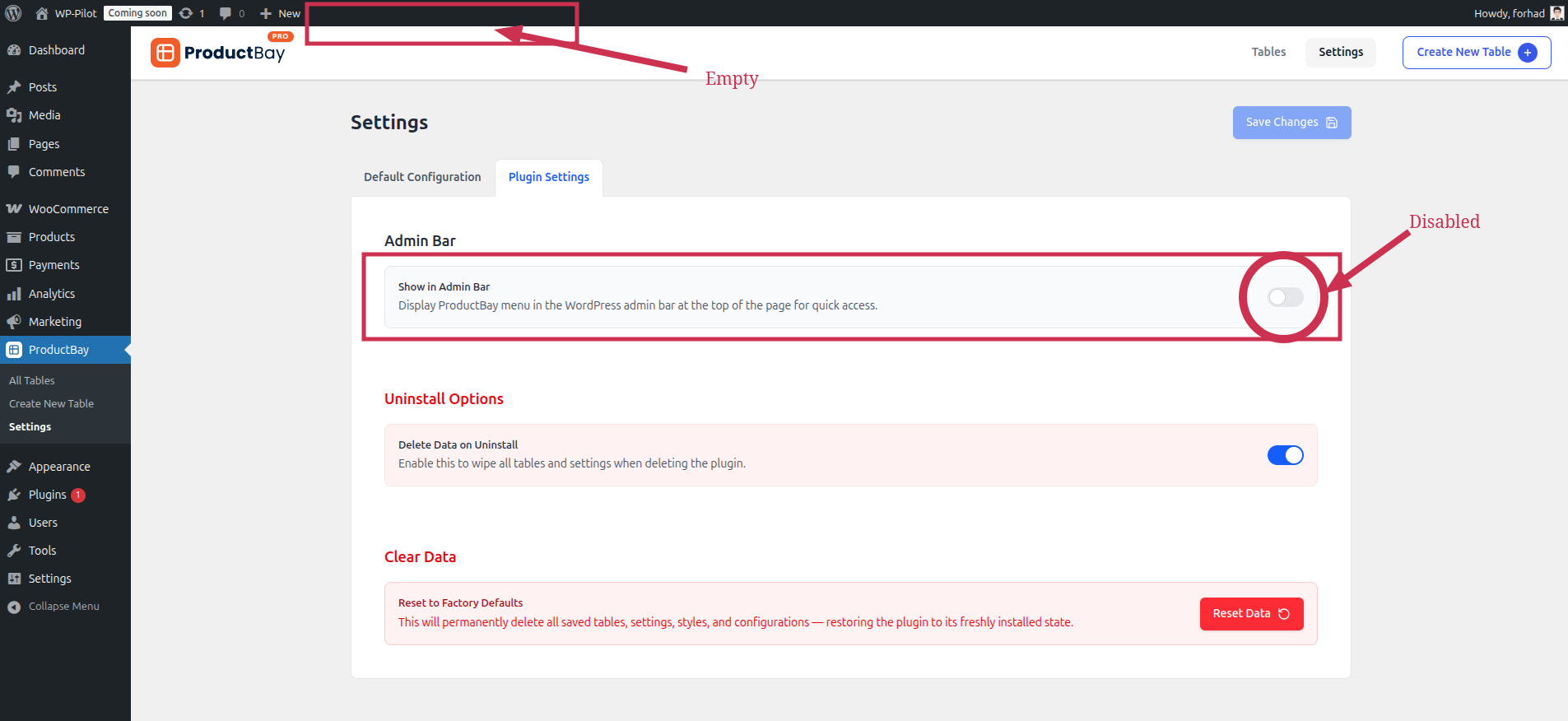Click the Posts menu label
This screenshot has height=721, width=1568.
pyautogui.click(x=43, y=87)
